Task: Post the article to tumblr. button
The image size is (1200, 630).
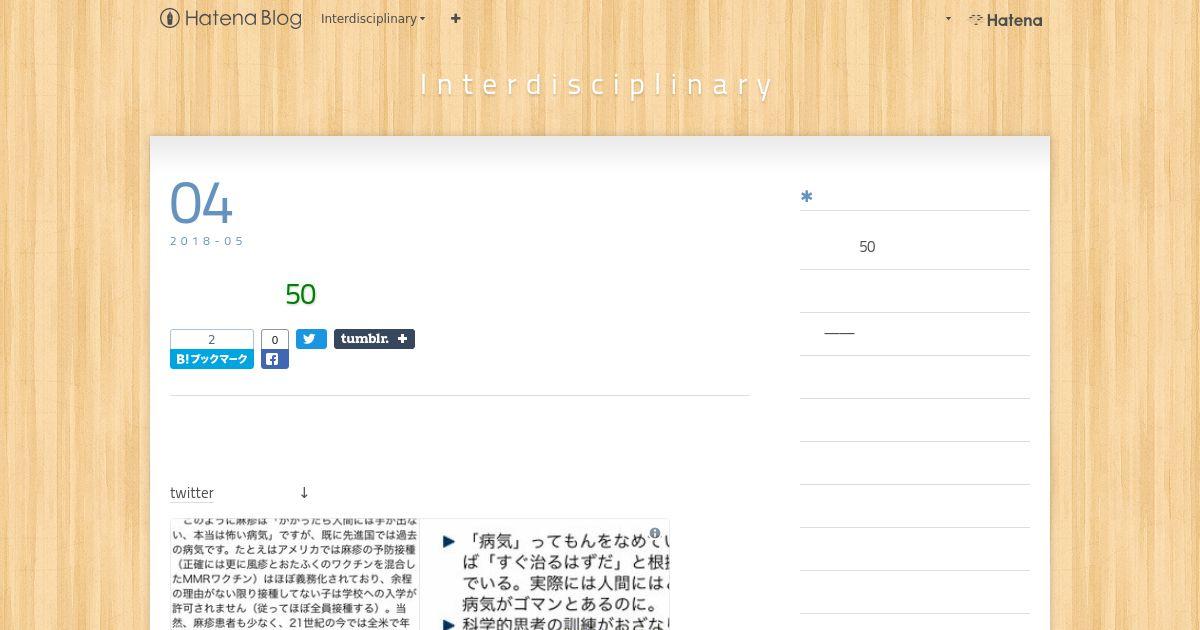Action: [374, 339]
